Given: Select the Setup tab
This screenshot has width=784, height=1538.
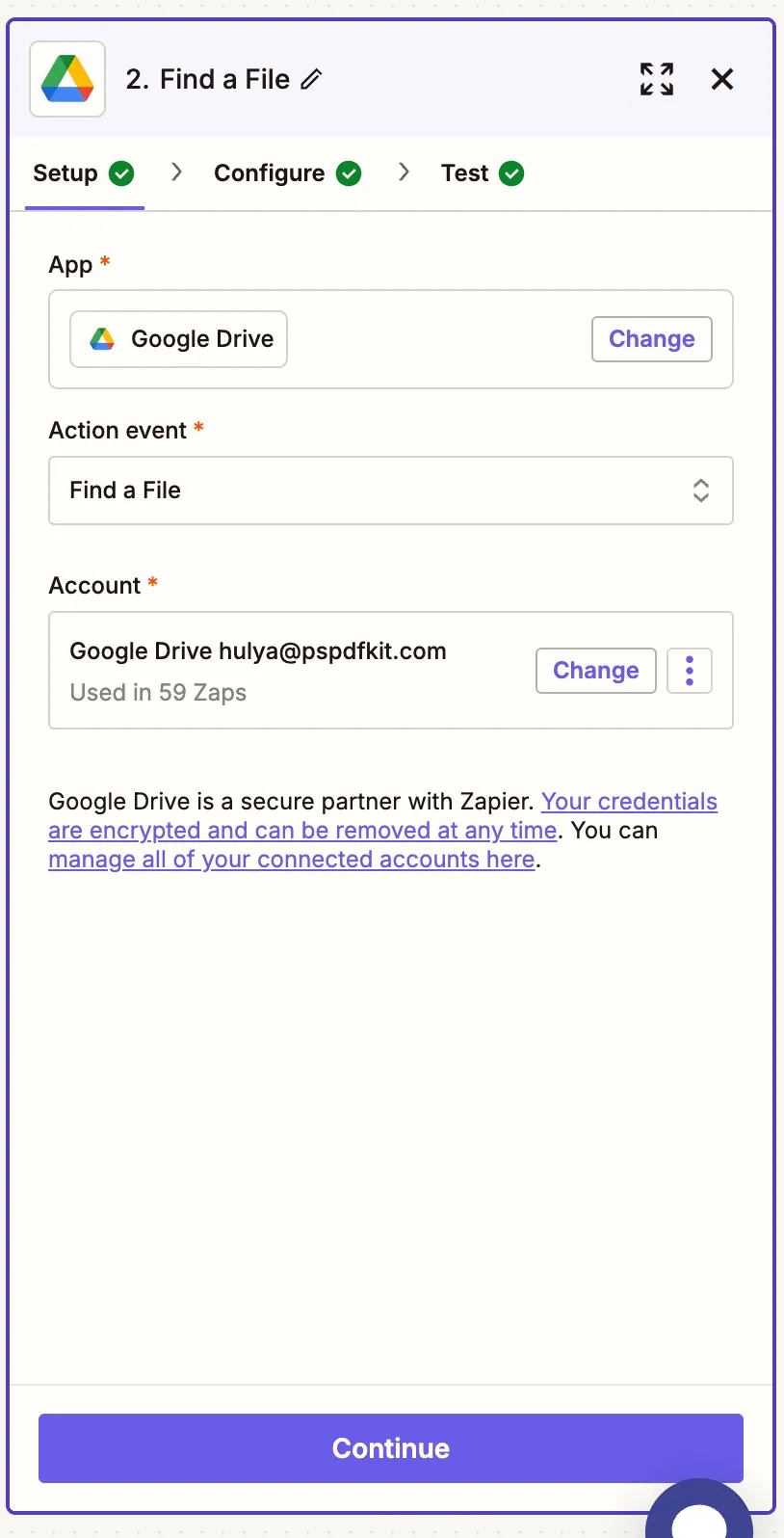Looking at the screenshot, I should click(65, 173).
